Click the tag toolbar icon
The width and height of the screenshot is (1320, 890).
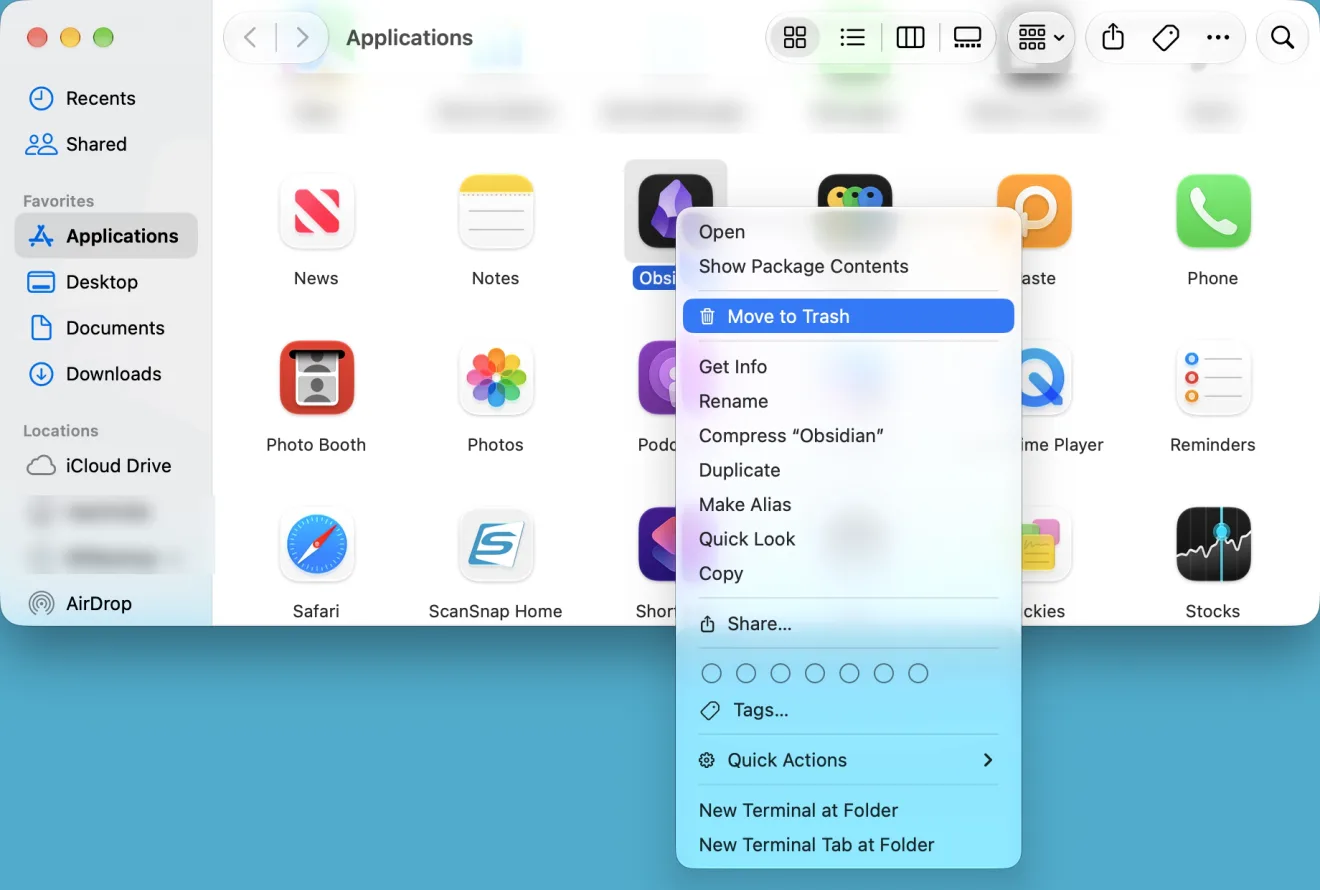(1165, 38)
